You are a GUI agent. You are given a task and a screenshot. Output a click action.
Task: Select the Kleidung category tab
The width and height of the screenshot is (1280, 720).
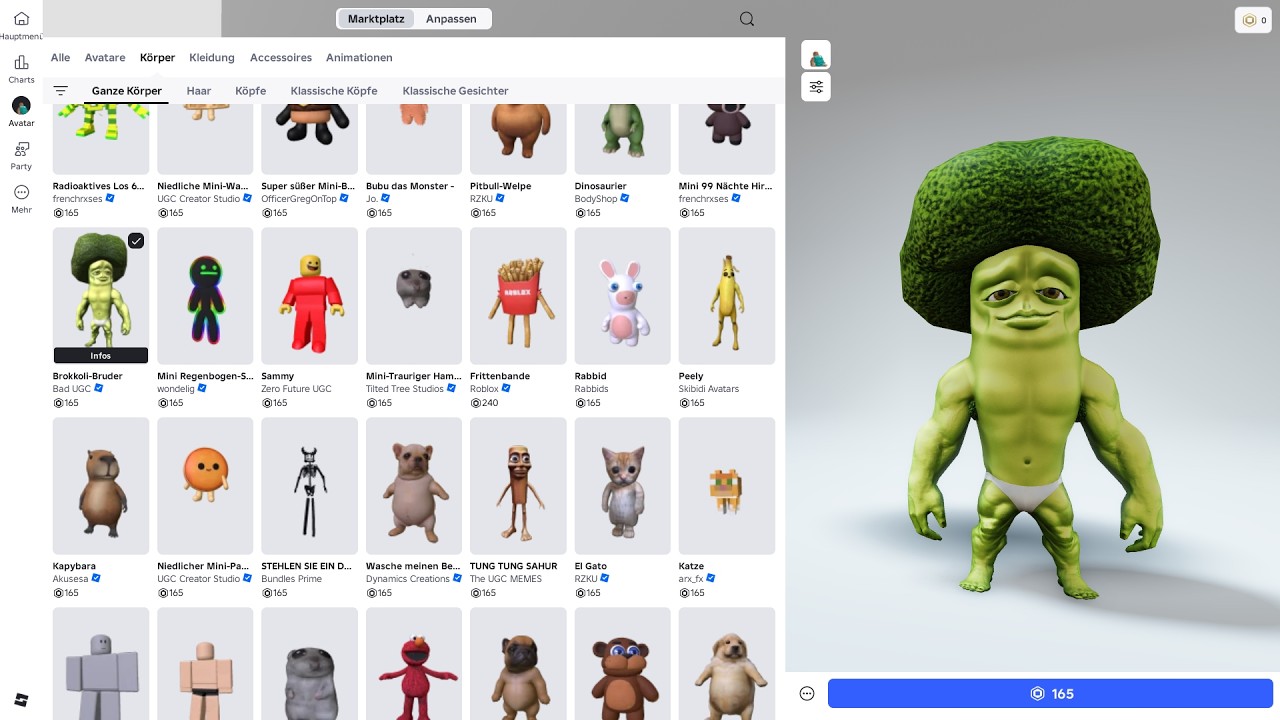(x=212, y=58)
